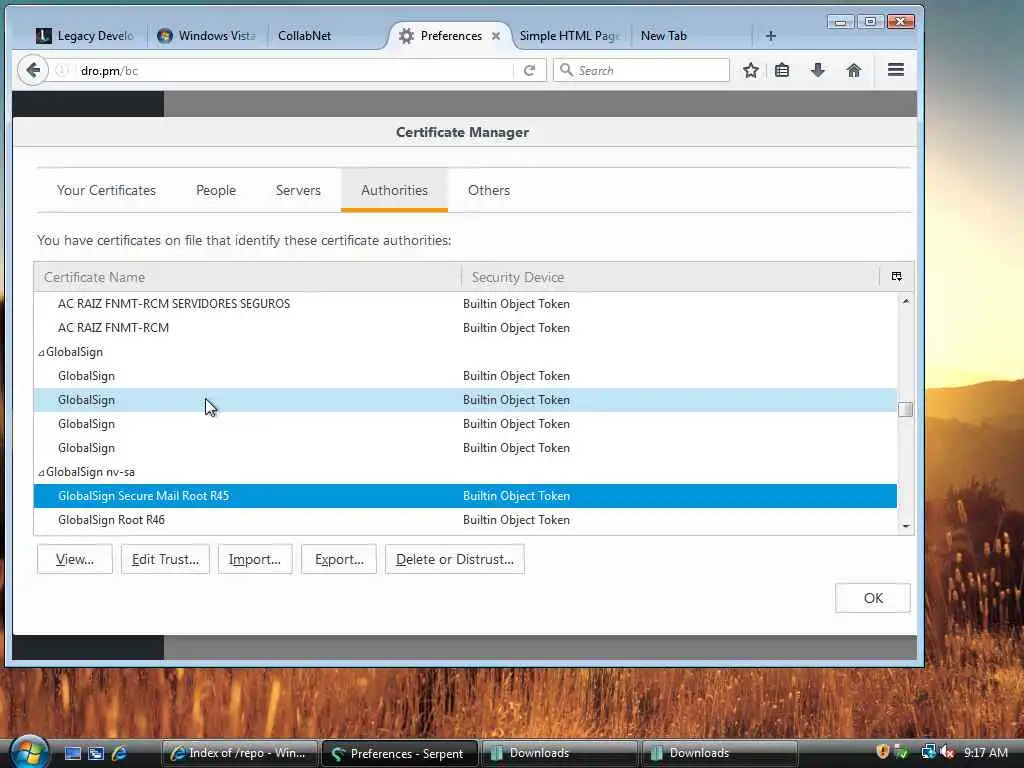Sort by Certificate Name column header
The width and height of the screenshot is (1024, 768).
(248, 277)
